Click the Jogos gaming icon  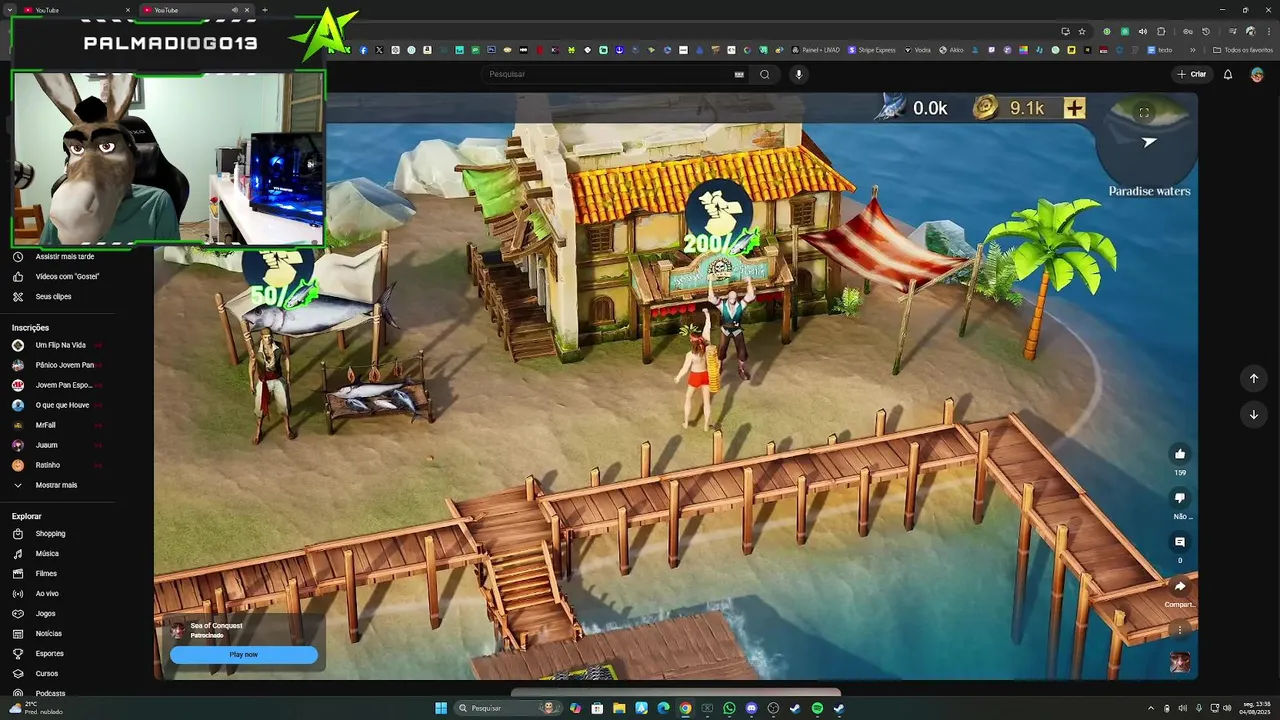[x=17, y=614]
